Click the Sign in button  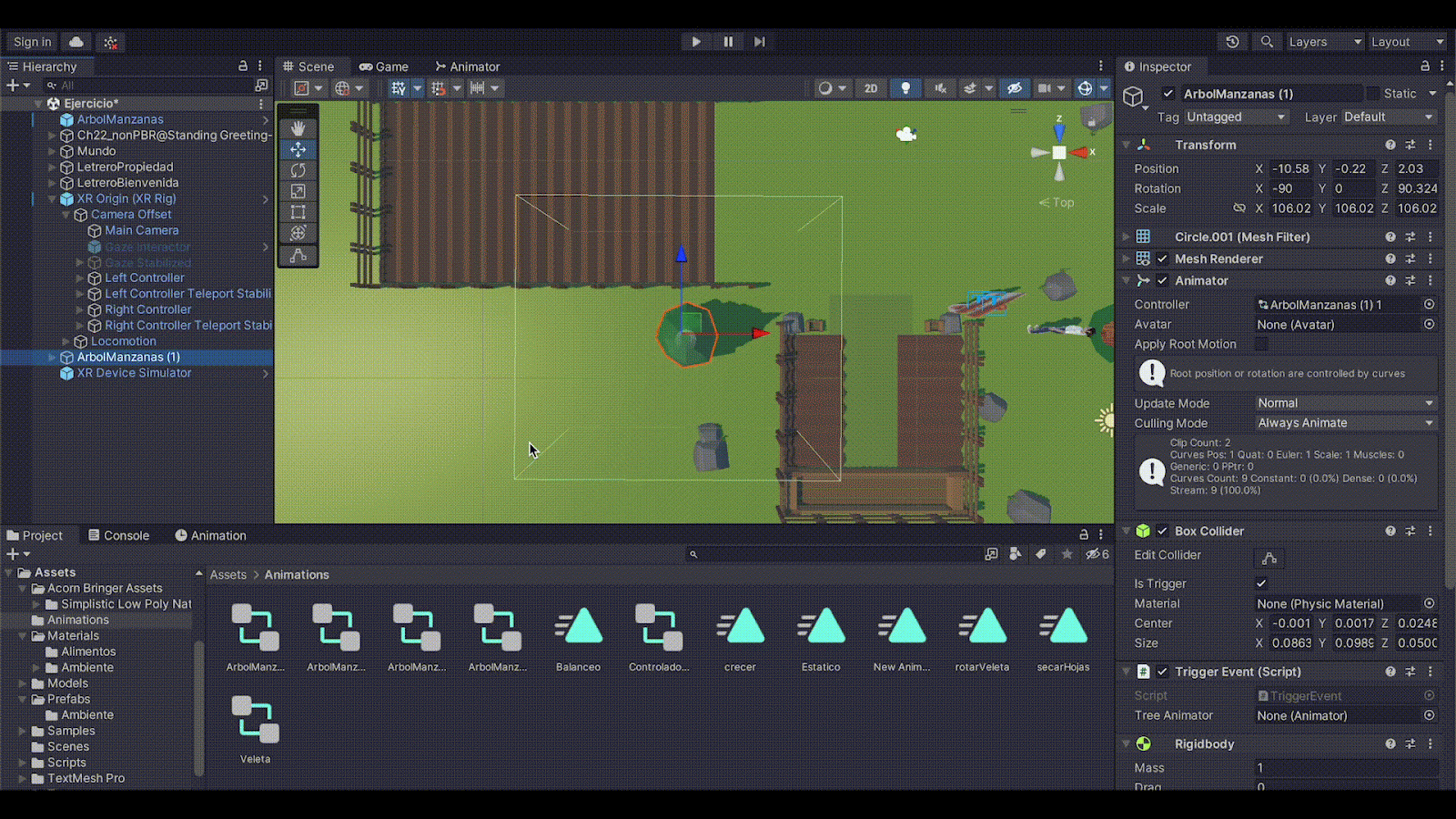click(x=33, y=42)
